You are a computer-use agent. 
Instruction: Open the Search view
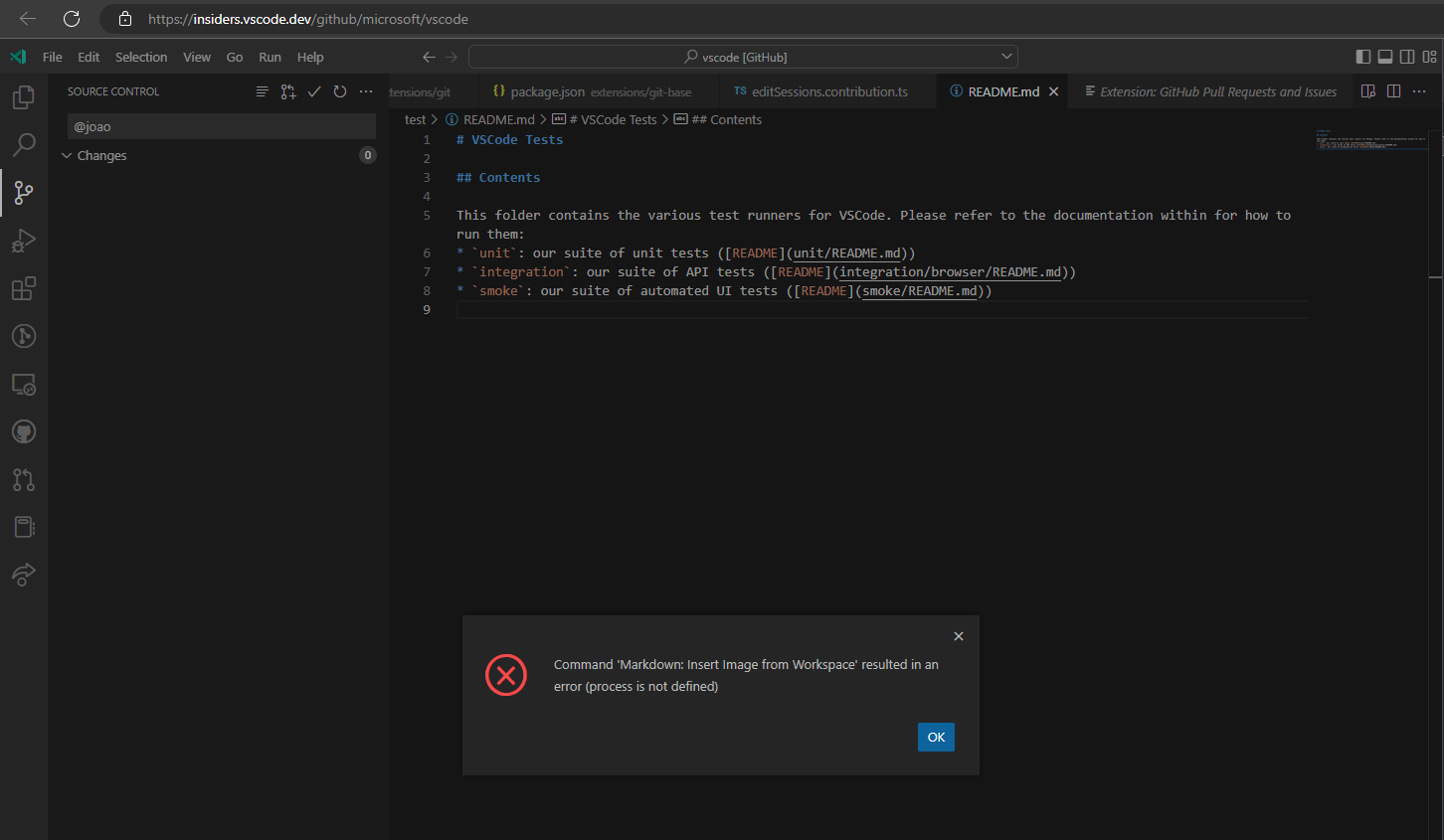(x=24, y=144)
